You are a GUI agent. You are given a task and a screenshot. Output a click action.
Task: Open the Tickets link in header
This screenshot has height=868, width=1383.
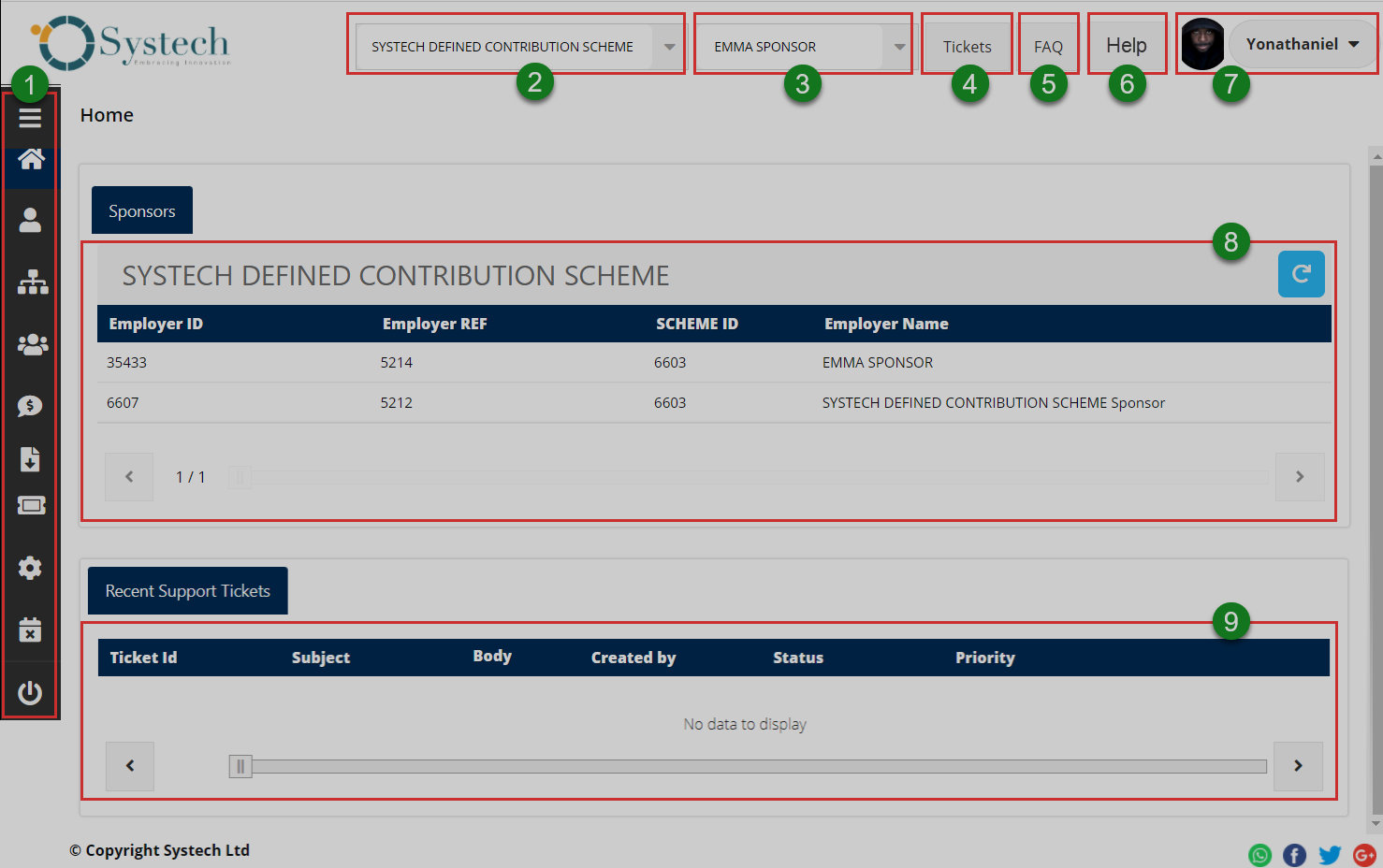[967, 47]
